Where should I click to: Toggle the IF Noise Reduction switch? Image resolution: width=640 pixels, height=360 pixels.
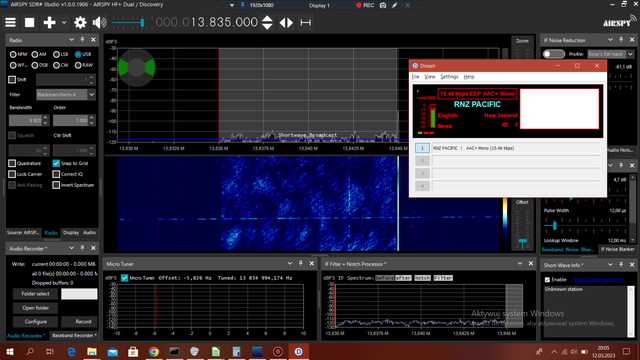[x=554, y=54]
